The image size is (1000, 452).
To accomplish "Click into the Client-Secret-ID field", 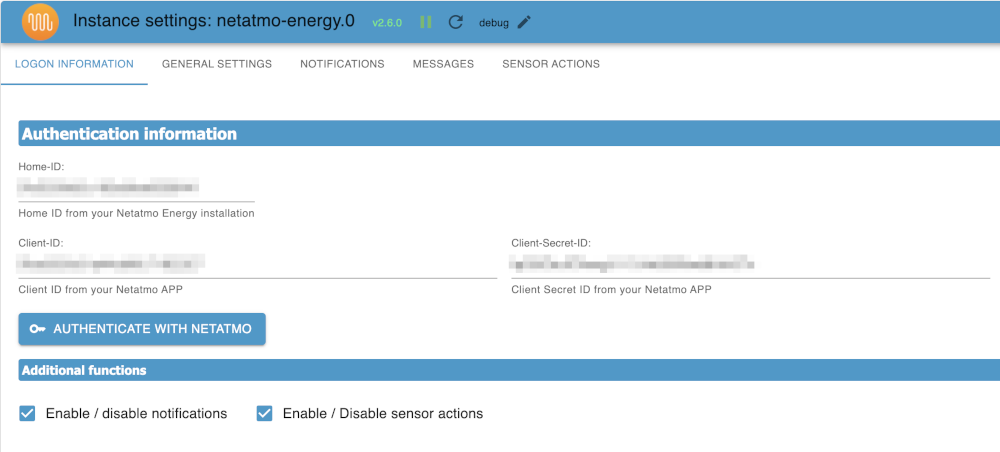I will [751, 263].
